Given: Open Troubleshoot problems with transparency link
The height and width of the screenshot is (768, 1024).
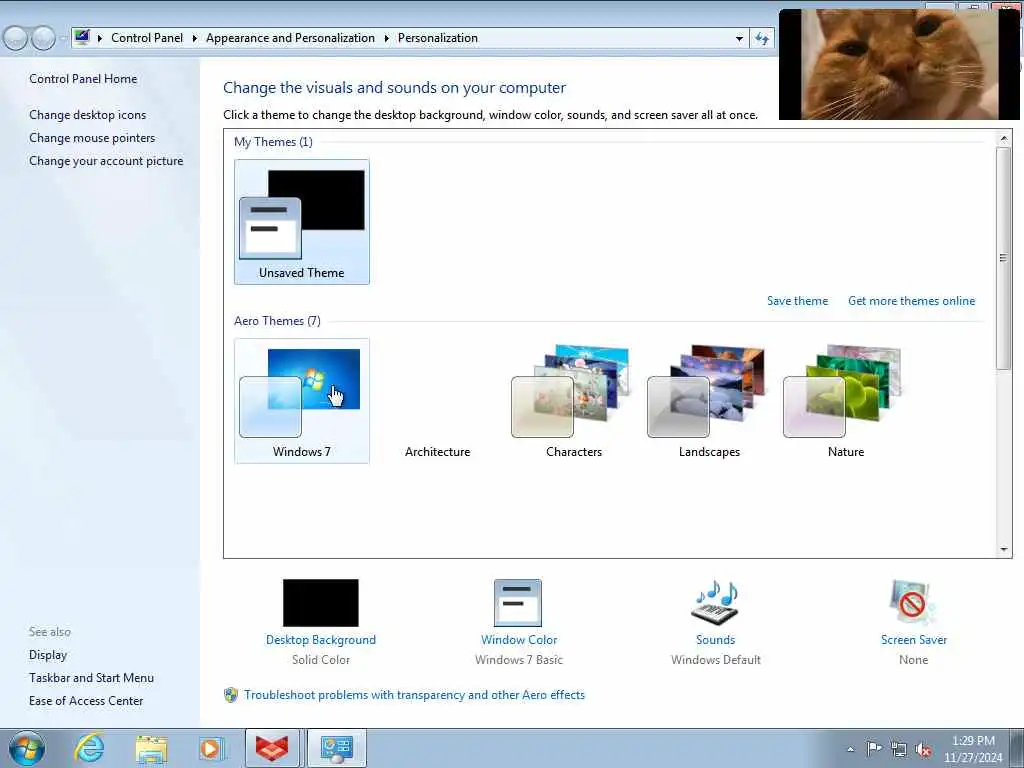Looking at the screenshot, I should 415,695.
